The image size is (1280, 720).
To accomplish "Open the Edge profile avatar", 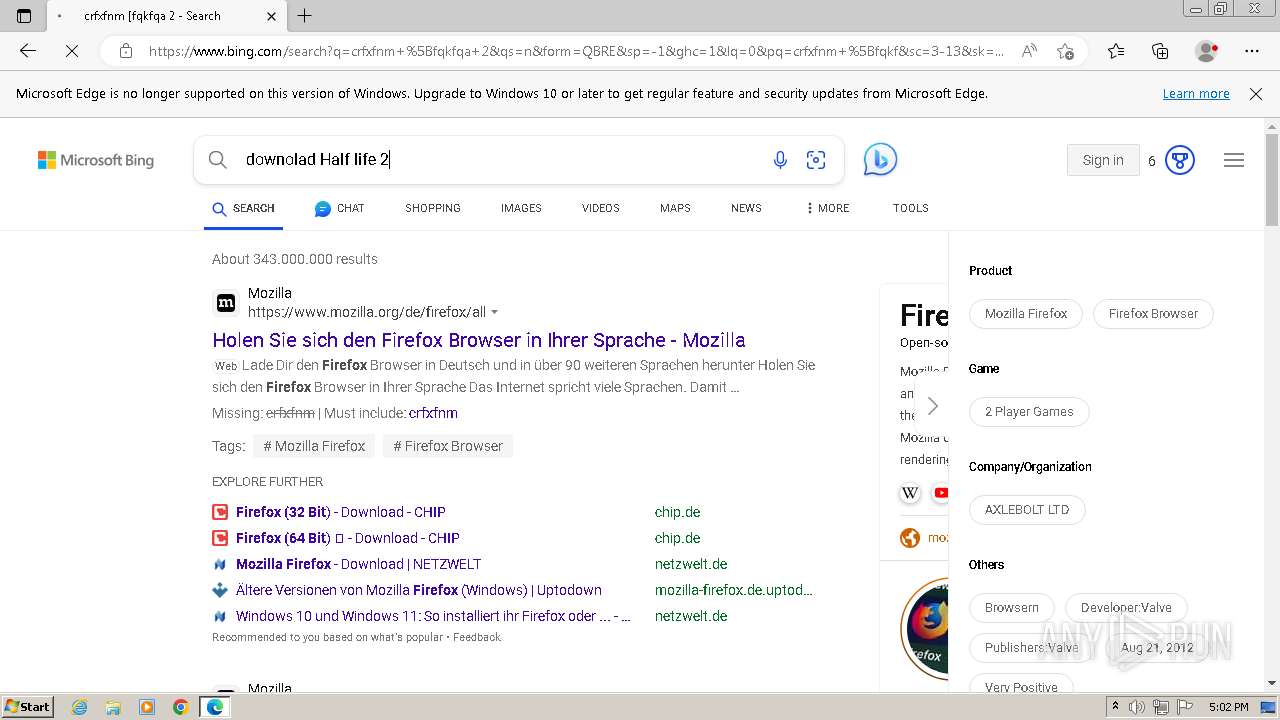I will point(1207,51).
